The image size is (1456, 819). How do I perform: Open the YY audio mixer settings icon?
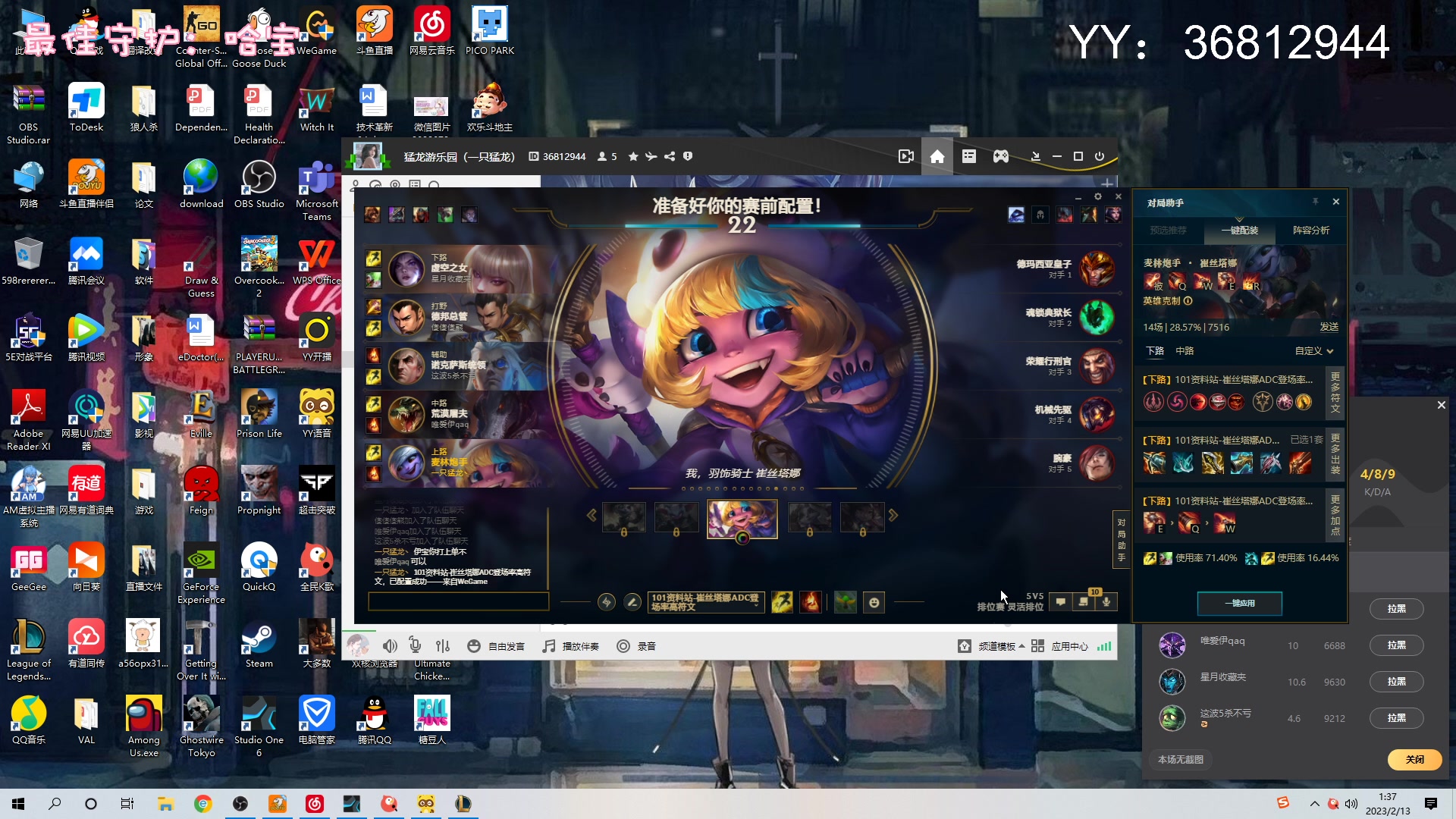coord(443,646)
